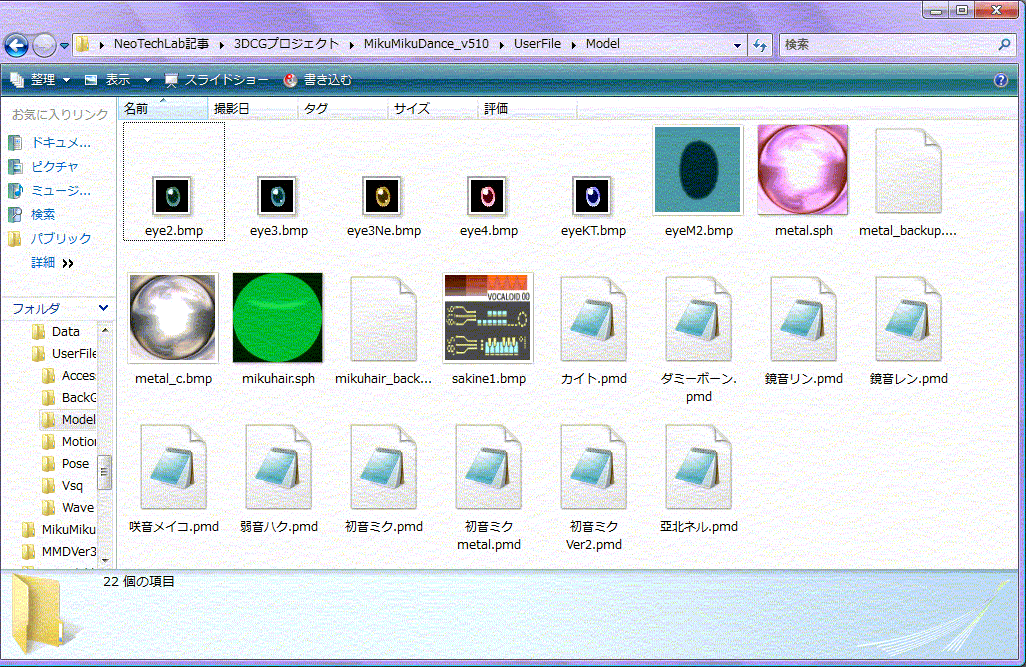
Task: Select the sakine1.bmp thumbnail
Action: (488, 318)
